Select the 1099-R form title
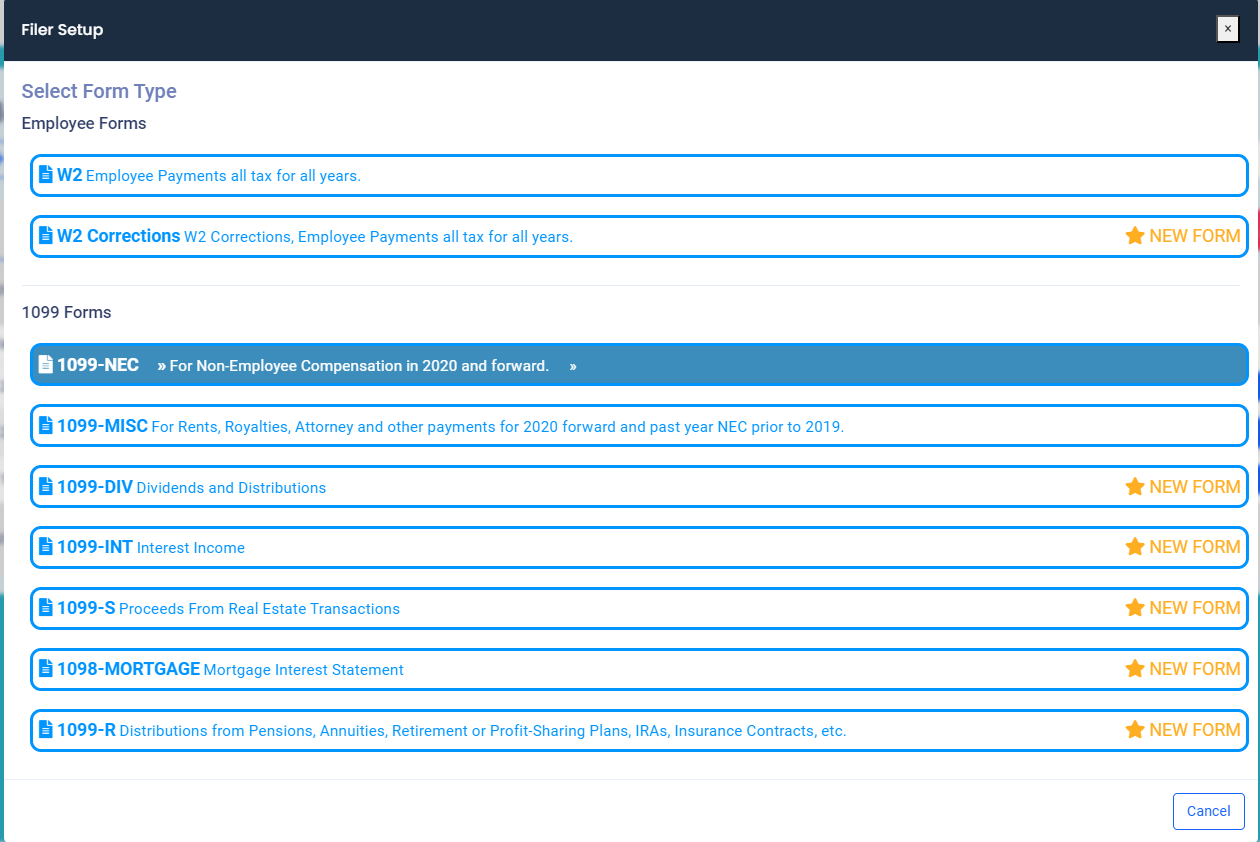The image size is (1260, 842). coord(87,730)
